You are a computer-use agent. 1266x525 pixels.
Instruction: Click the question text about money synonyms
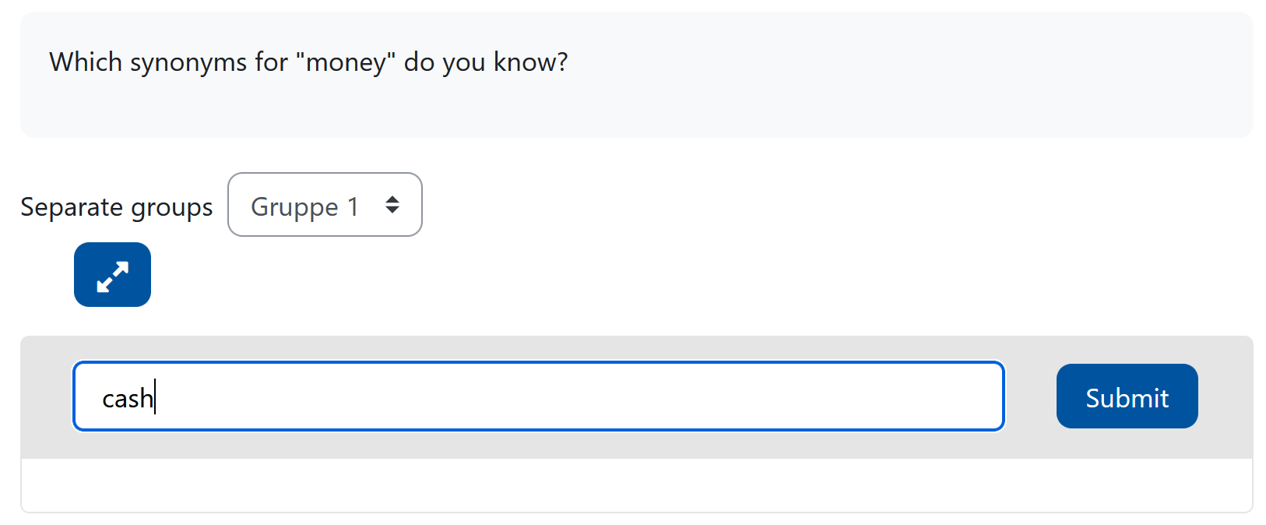[308, 63]
